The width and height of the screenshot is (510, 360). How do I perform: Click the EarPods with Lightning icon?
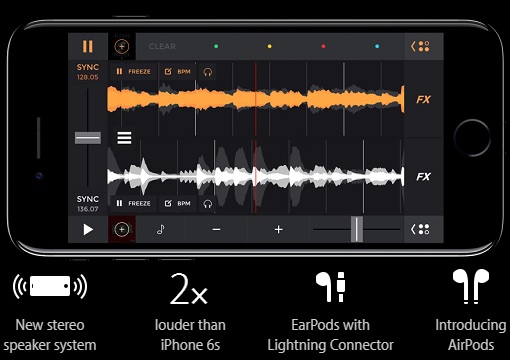[x=330, y=287]
